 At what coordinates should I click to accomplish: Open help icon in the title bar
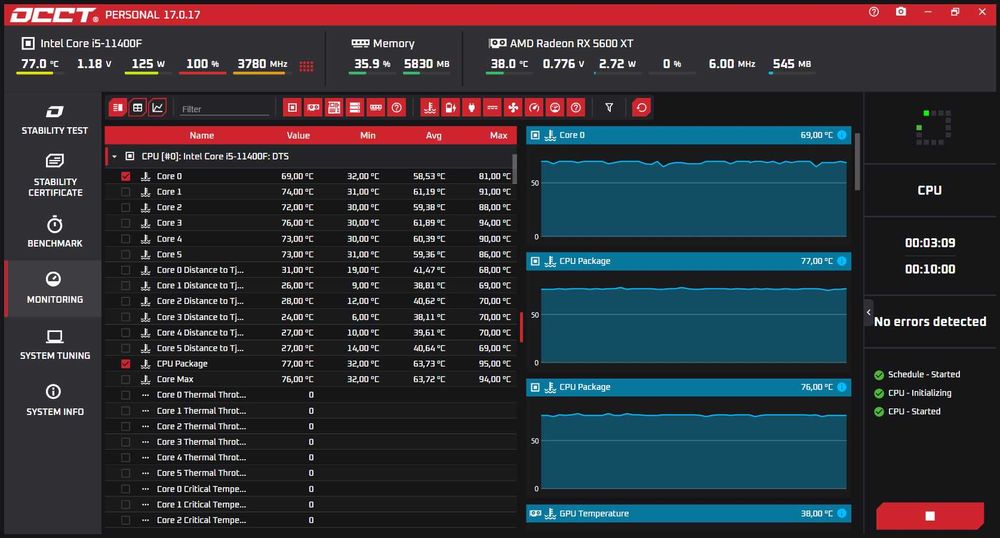tap(874, 12)
